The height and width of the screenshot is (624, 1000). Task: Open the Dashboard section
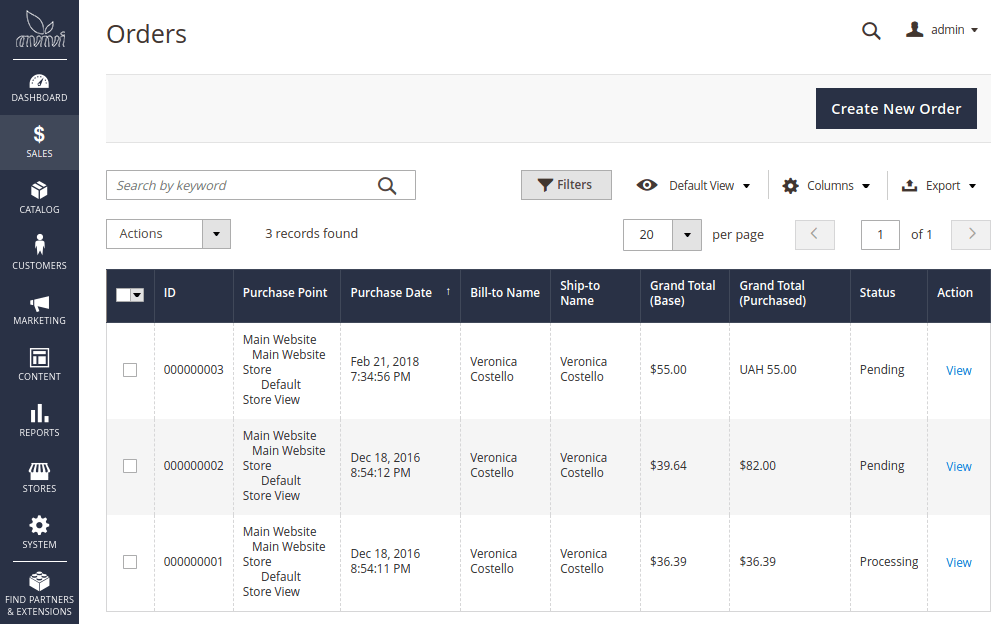(x=40, y=88)
